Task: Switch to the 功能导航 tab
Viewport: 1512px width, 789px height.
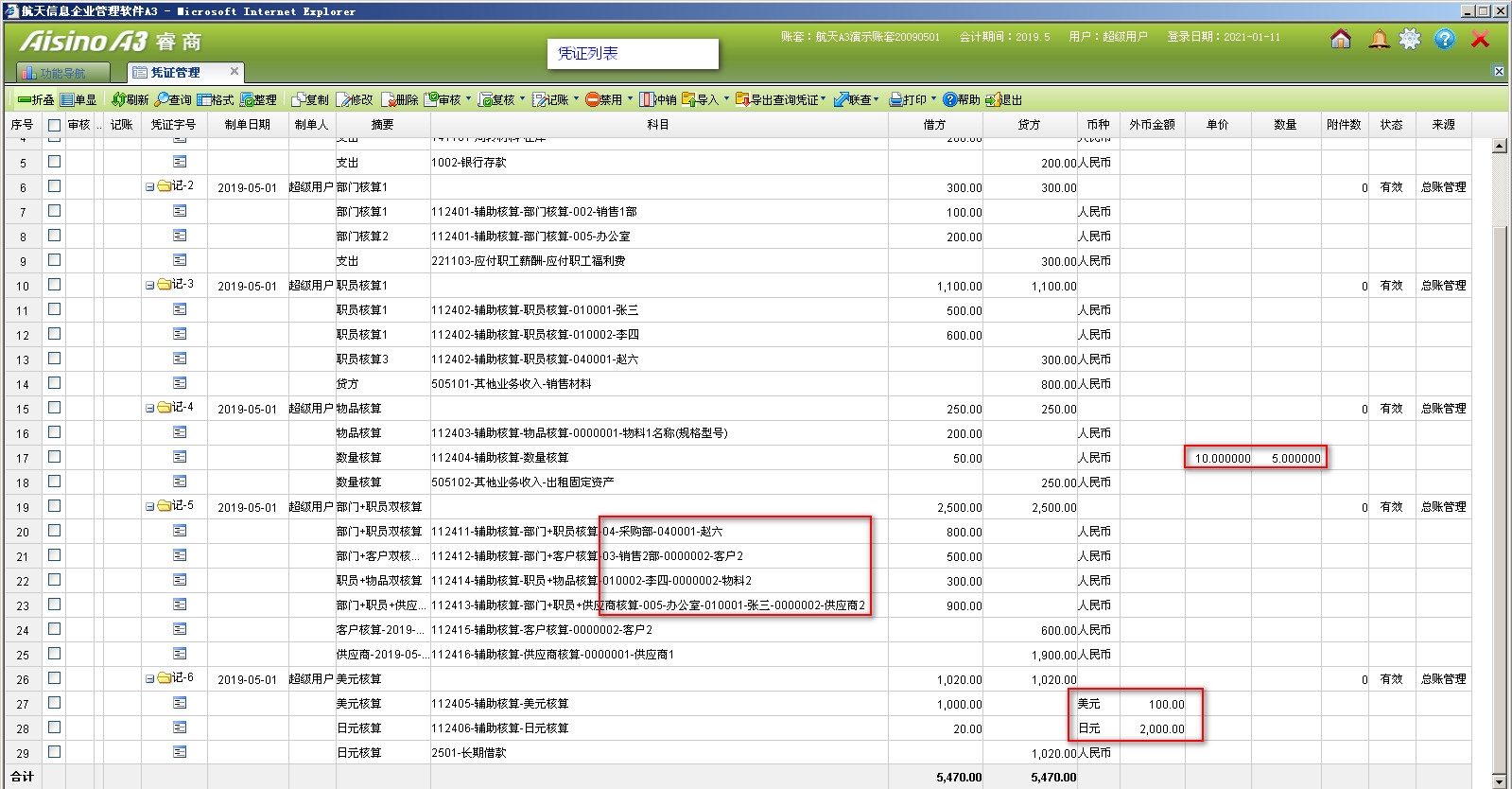Action: click(x=62, y=73)
